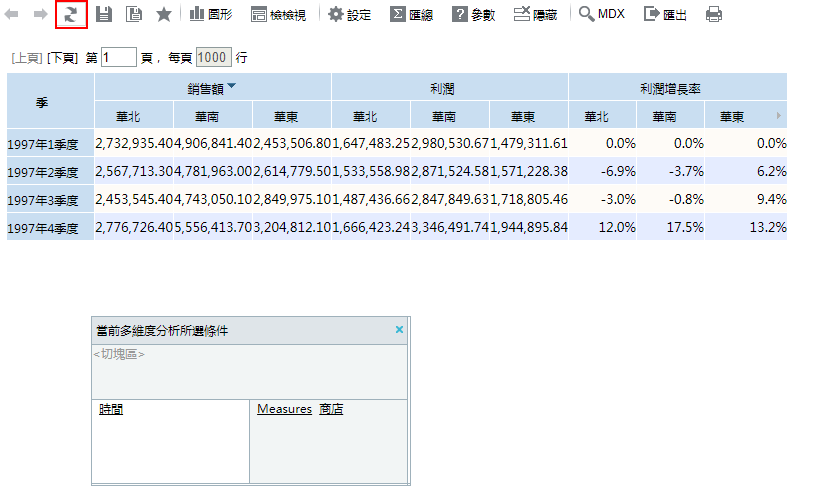Click the printer icon

click(x=714, y=15)
